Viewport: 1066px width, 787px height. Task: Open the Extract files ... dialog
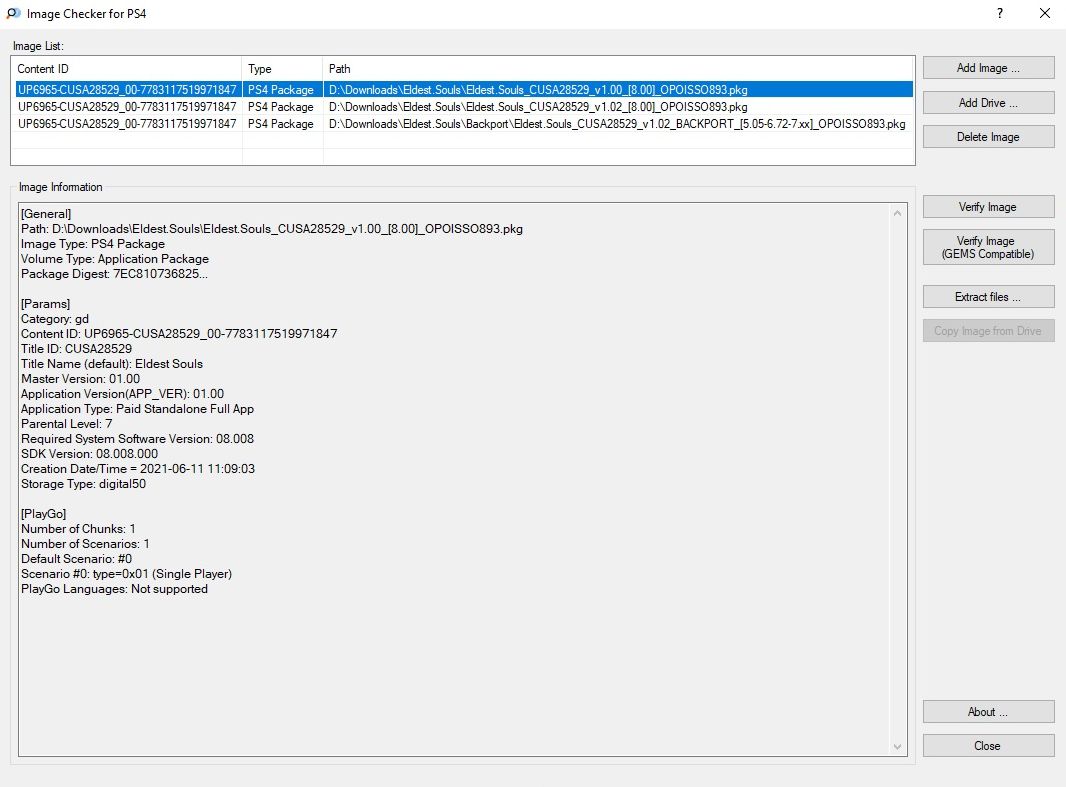[x=988, y=297]
